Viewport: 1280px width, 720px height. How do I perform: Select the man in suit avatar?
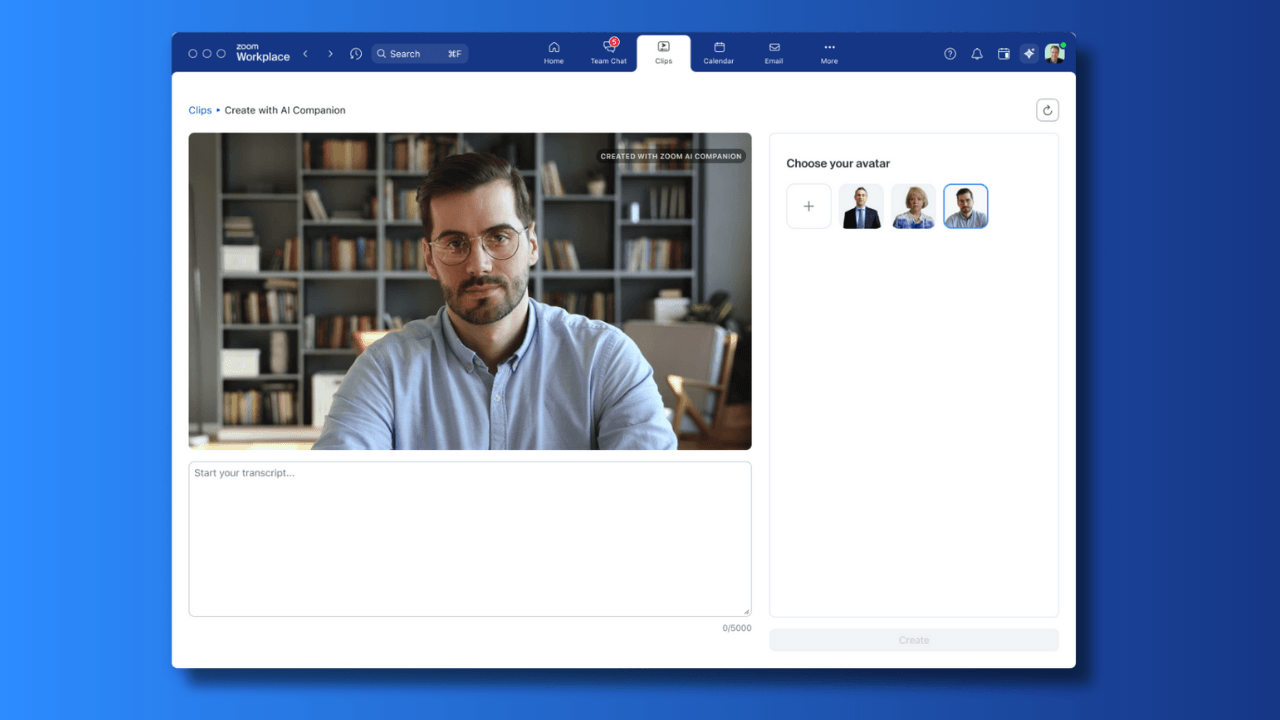point(861,205)
